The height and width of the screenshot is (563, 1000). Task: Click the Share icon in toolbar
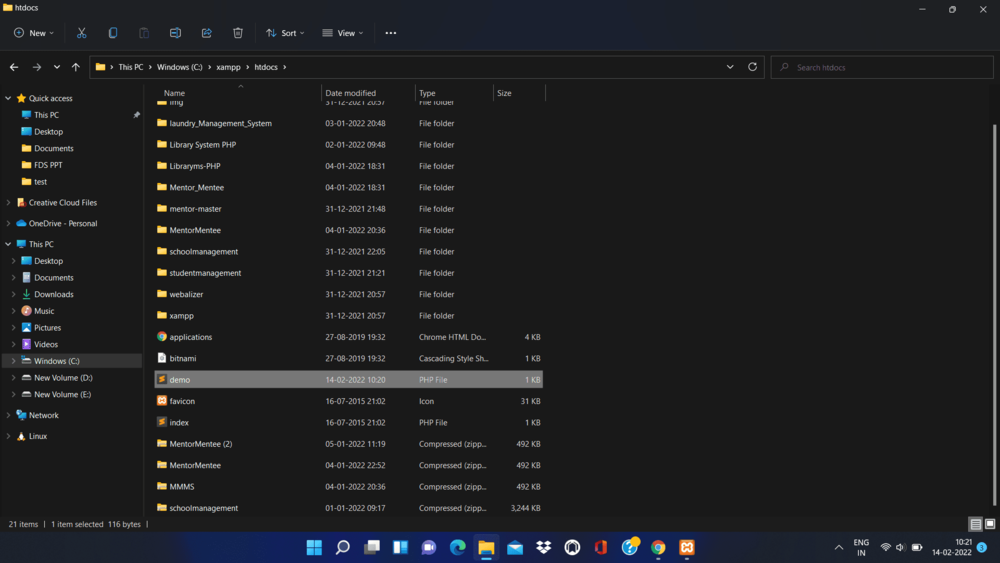pyautogui.click(x=207, y=33)
